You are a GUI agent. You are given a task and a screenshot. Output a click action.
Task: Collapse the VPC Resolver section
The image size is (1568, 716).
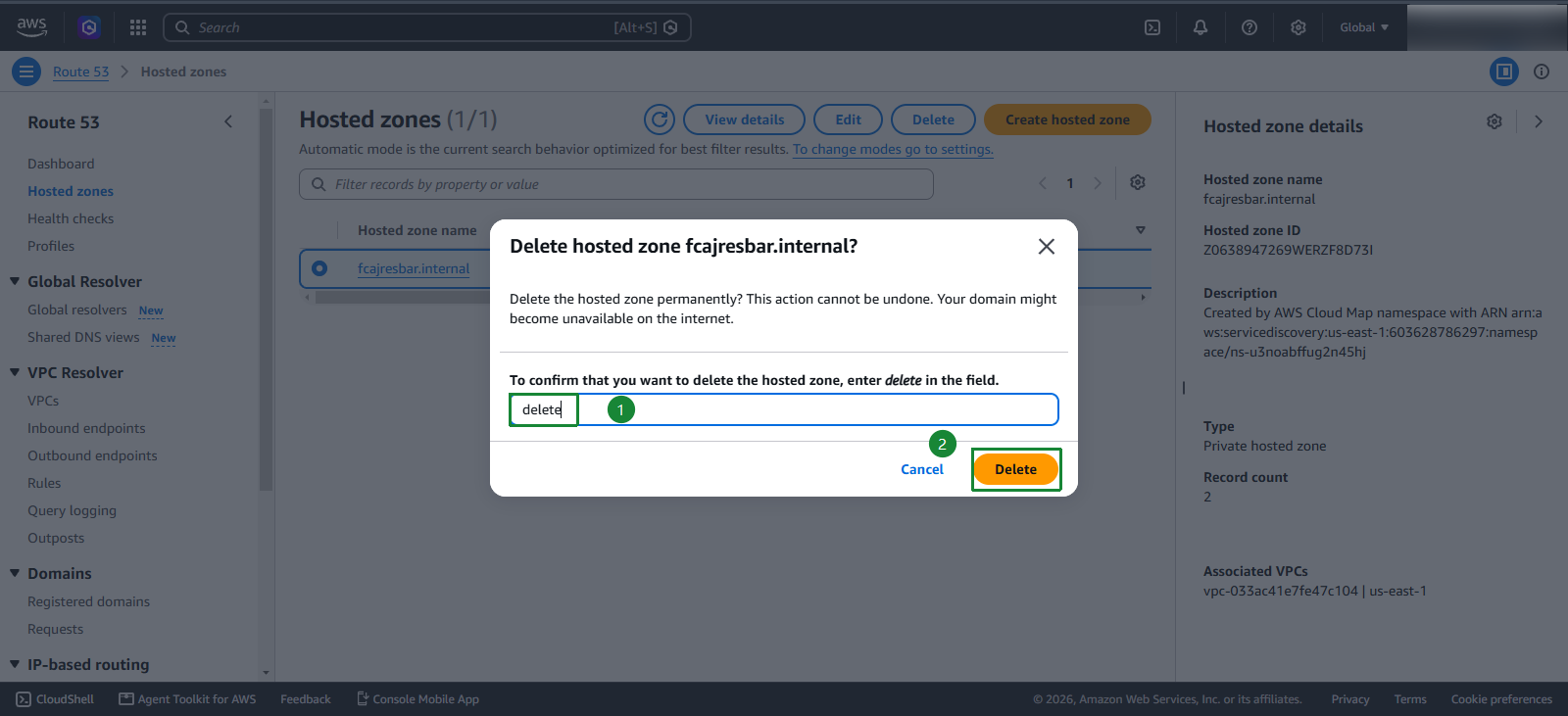pyautogui.click(x=15, y=372)
